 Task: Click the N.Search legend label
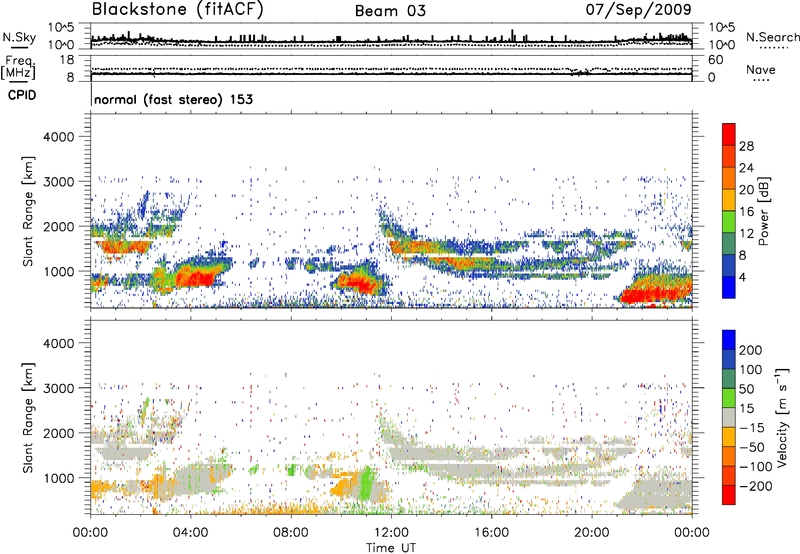(772, 37)
